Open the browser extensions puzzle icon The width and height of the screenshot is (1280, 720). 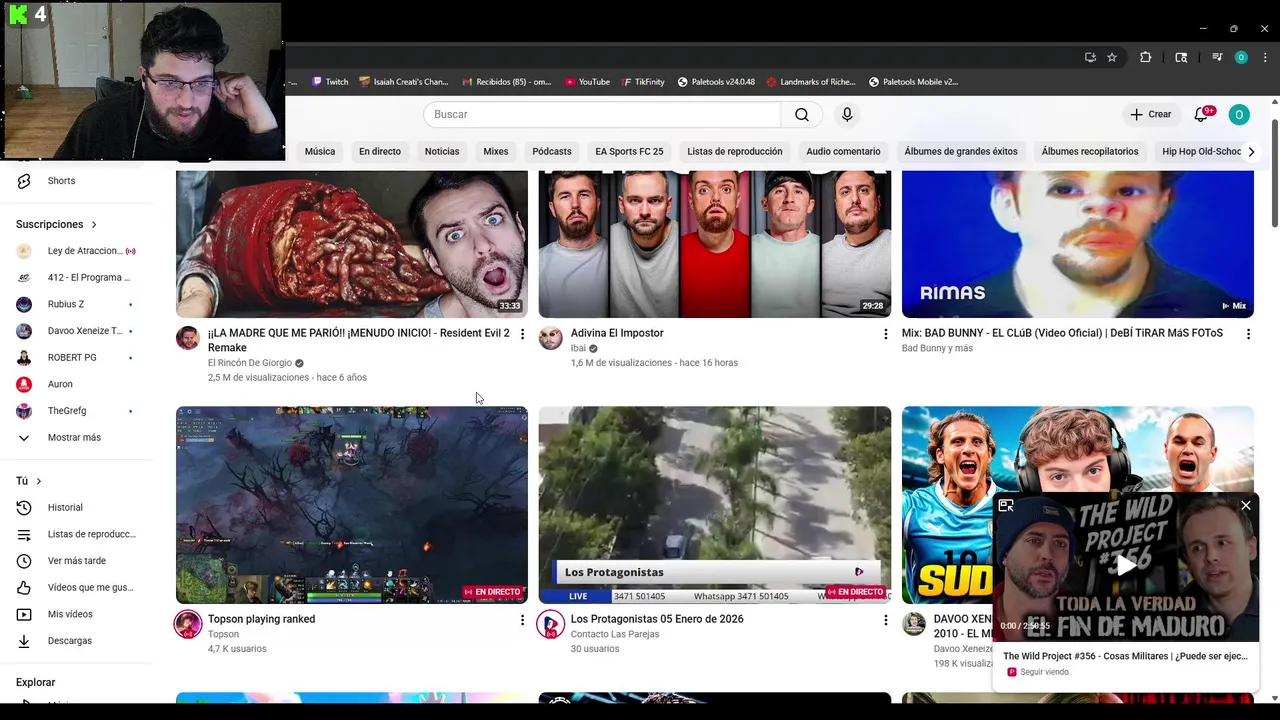(x=1146, y=57)
